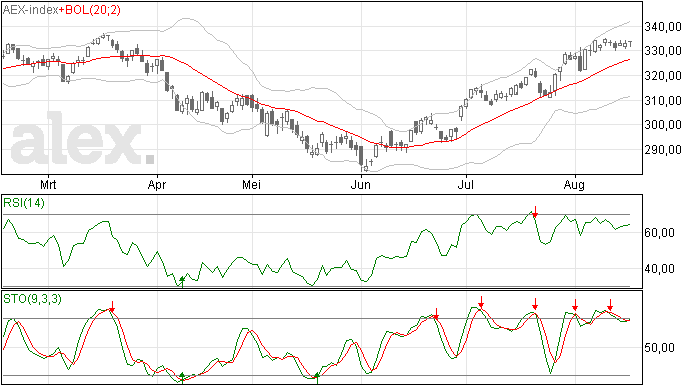The image size is (690, 387).
Task: Click the 290,00 price axis value
Action: (663, 149)
